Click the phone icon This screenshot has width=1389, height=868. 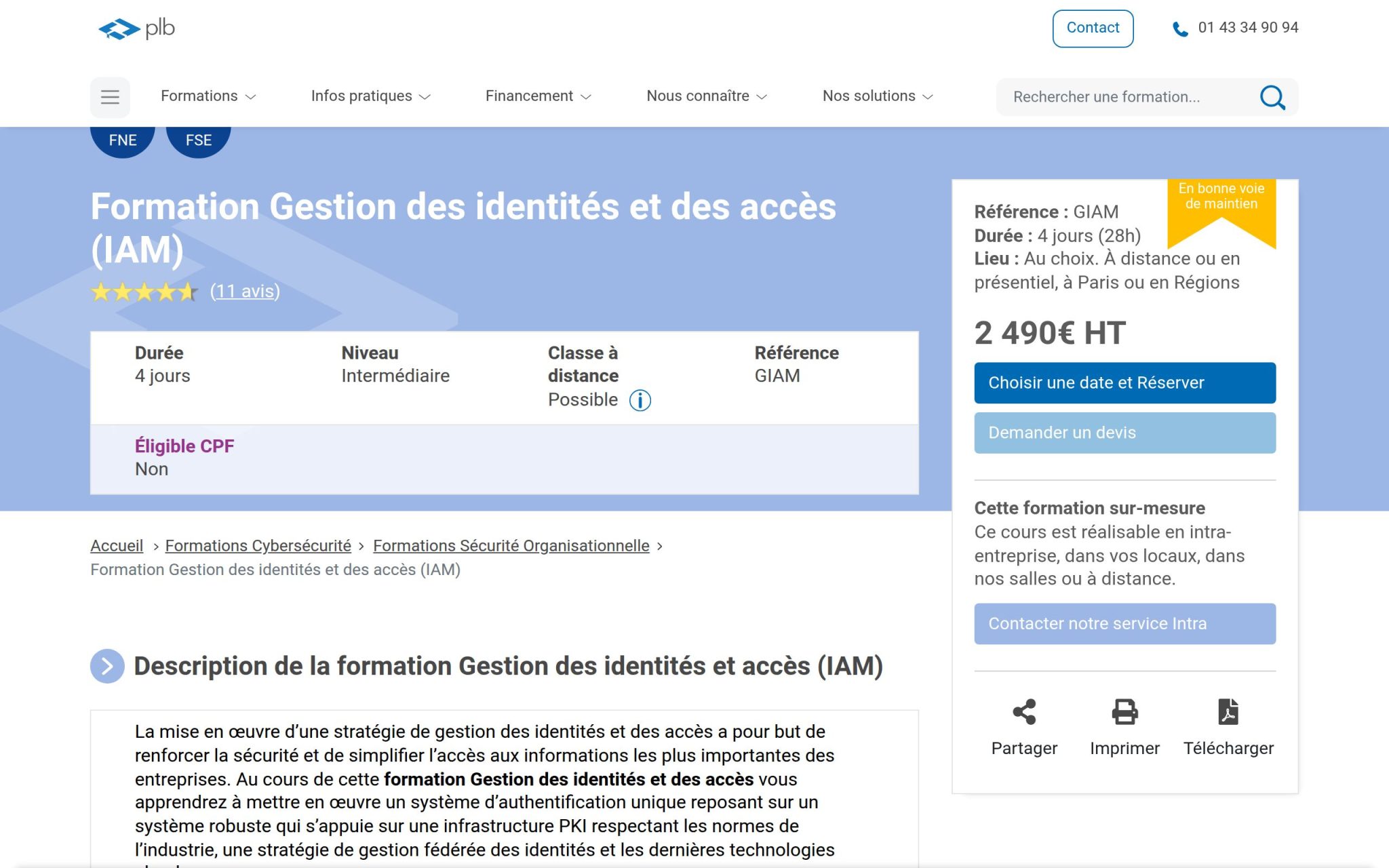coord(1180,28)
